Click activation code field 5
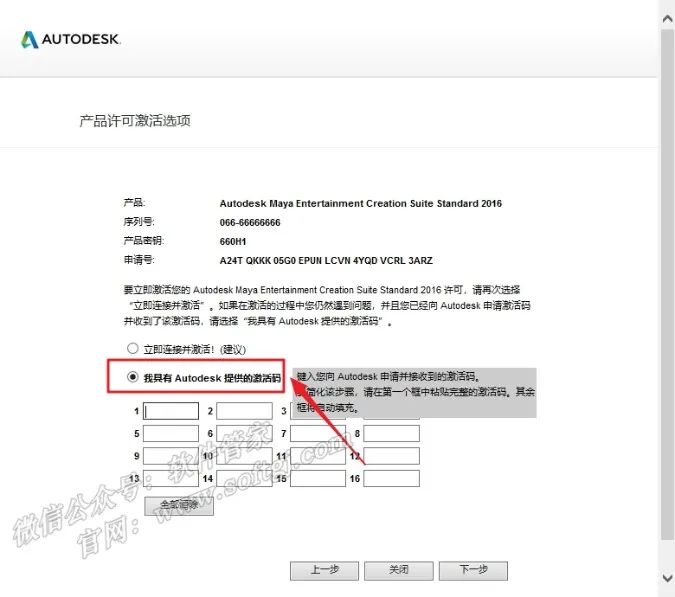Image resolution: width=675 pixels, height=597 pixels. (x=171, y=433)
